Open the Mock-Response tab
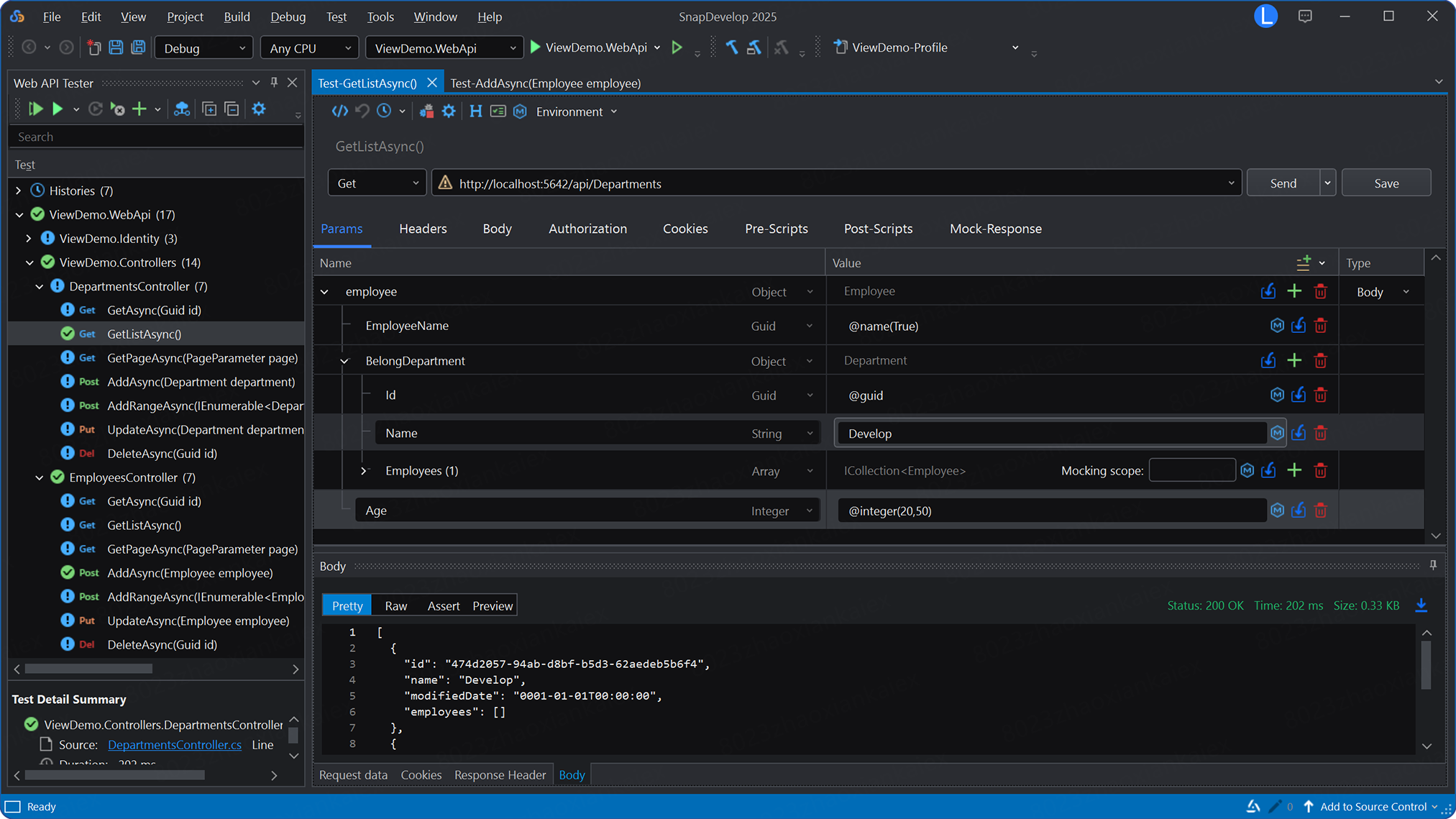This screenshot has height=819, width=1456. tap(995, 229)
